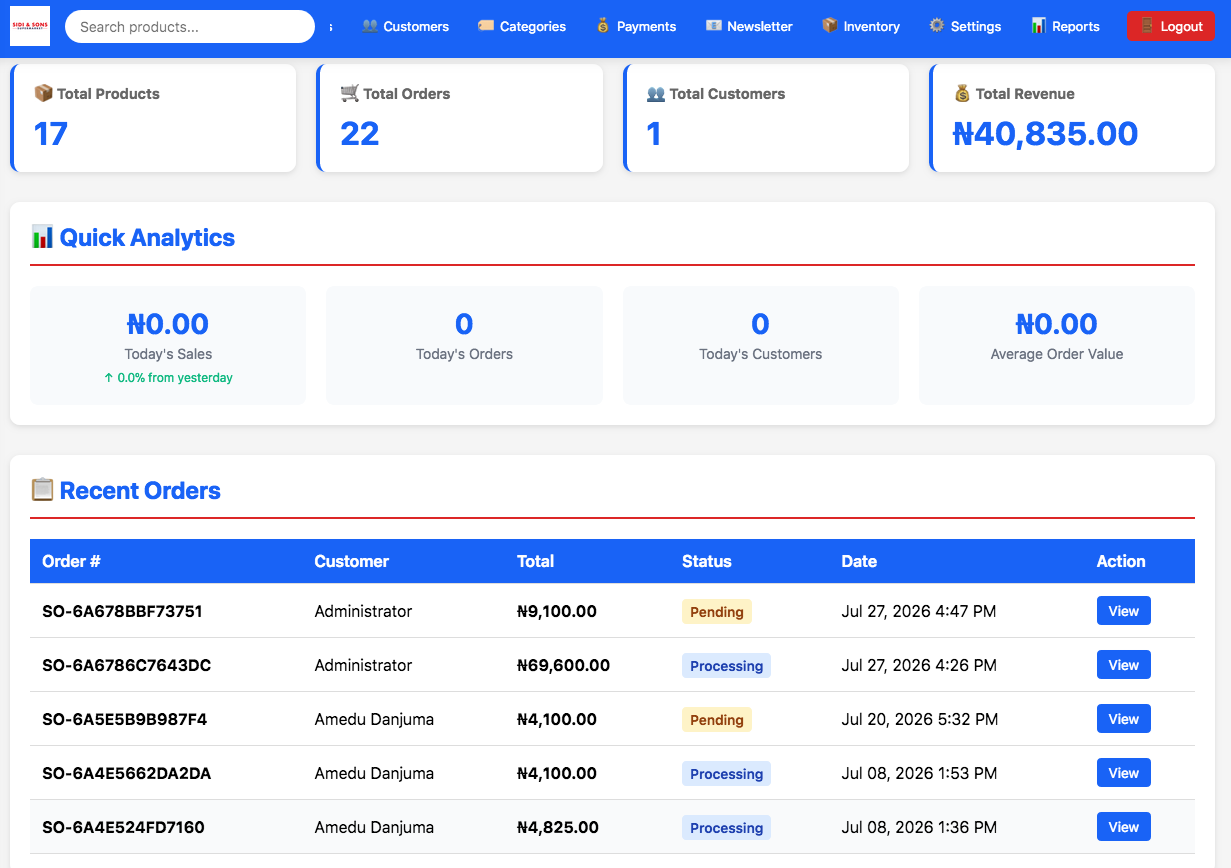Click order number SO-6A678BBF73751
Viewport: 1231px width, 868px height.
[122, 611]
